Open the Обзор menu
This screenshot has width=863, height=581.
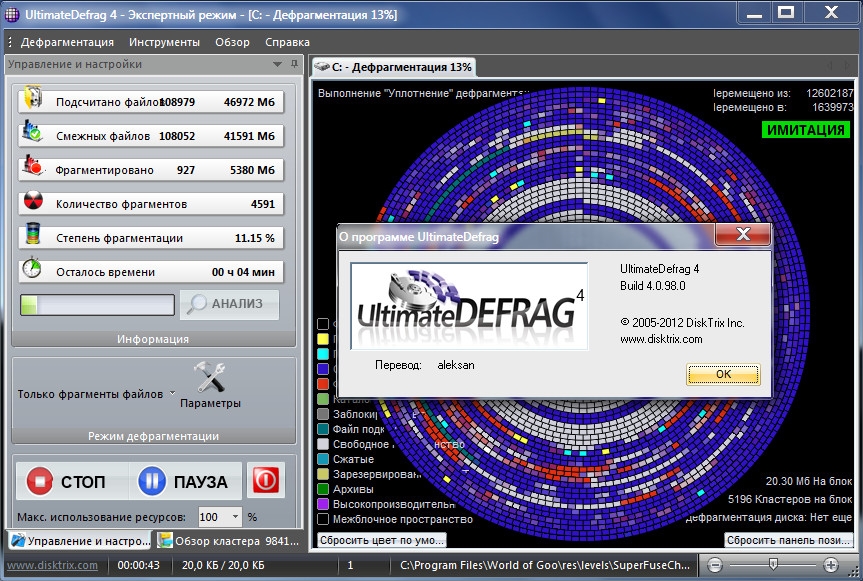232,42
